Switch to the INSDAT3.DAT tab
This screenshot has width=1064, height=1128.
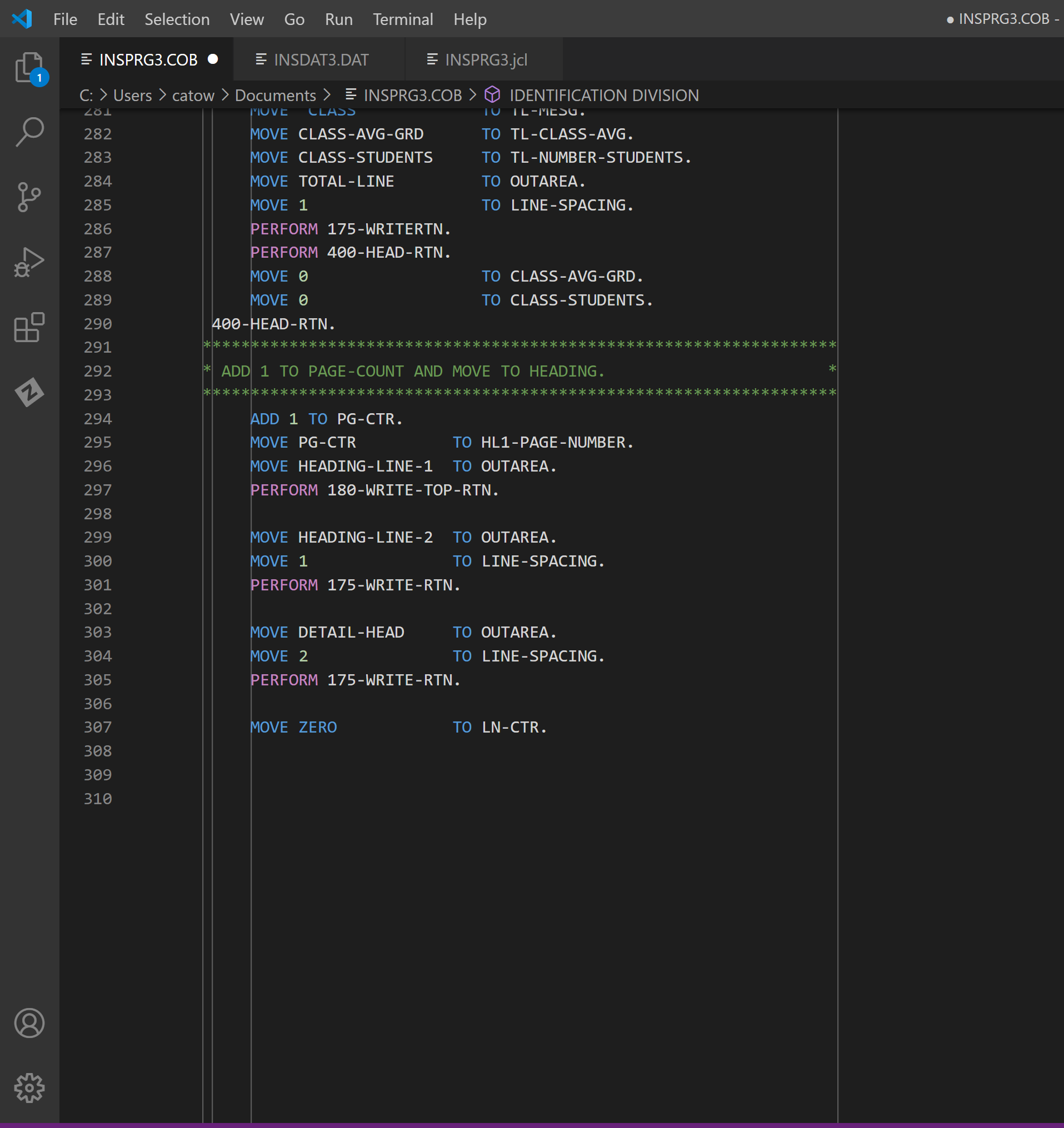(x=320, y=58)
